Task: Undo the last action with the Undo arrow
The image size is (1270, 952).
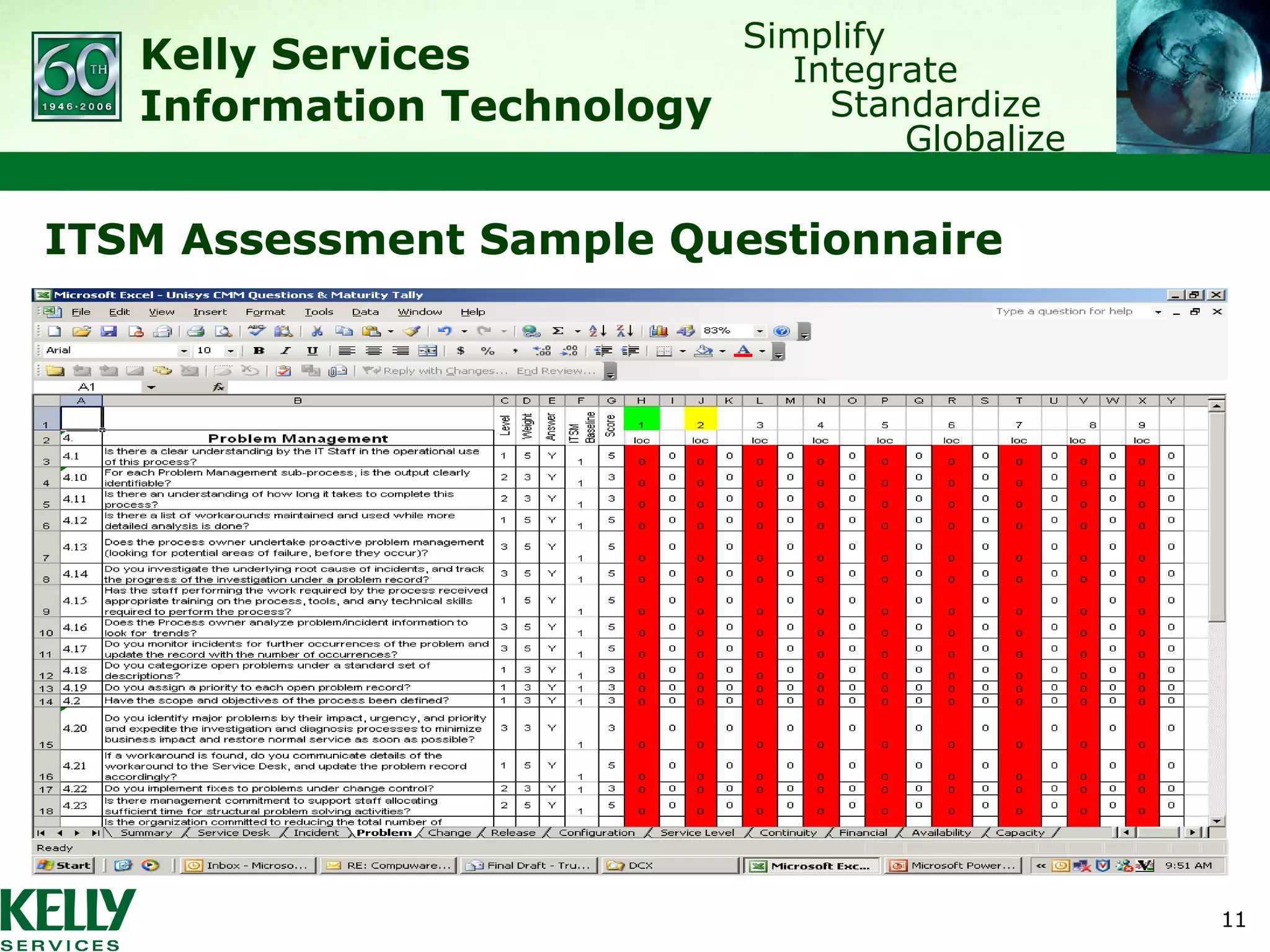Action: 445,332
